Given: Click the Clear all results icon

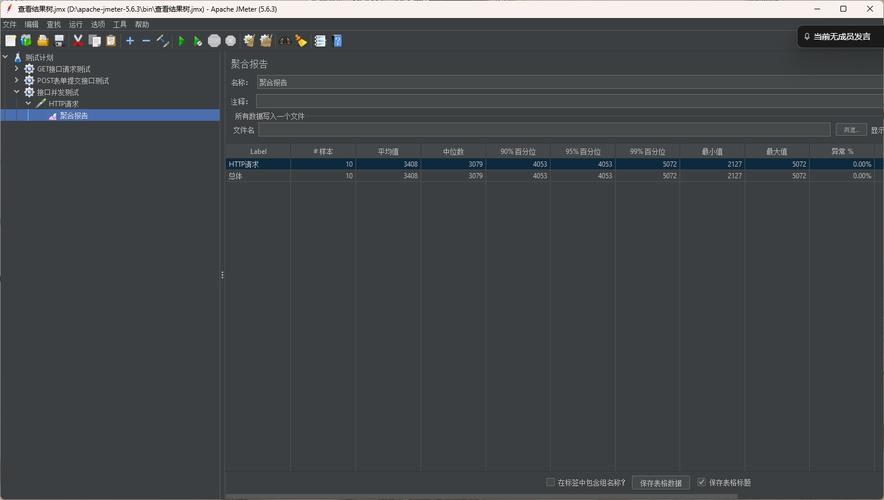Looking at the screenshot, I should (266, 41).
